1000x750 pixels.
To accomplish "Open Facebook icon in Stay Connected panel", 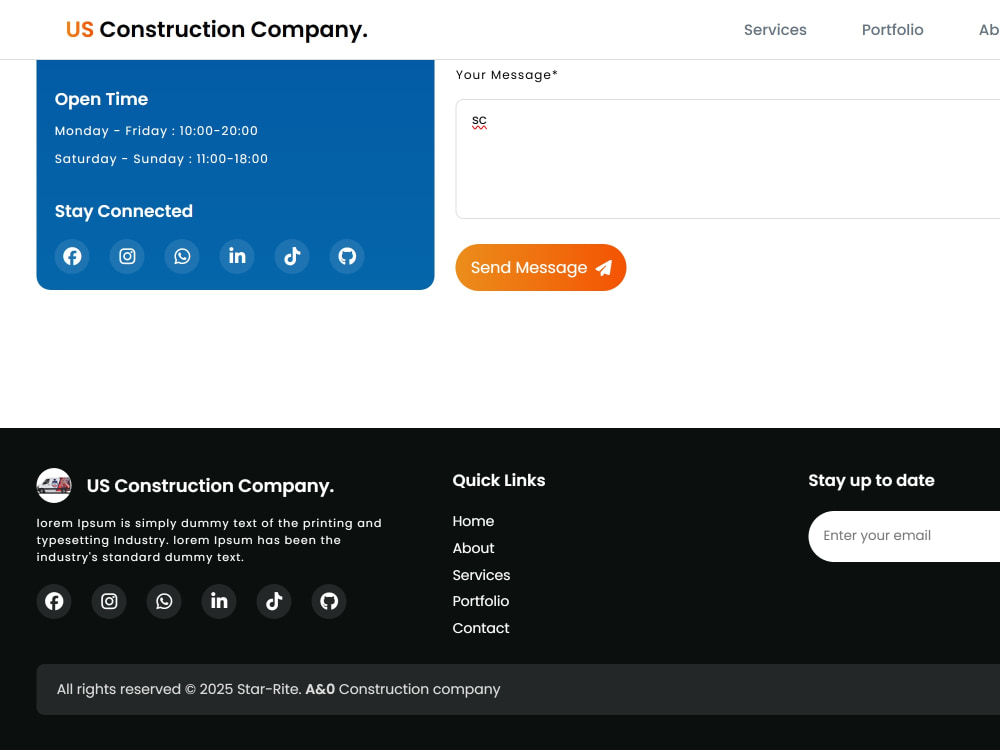I will [x=72, y=256].
